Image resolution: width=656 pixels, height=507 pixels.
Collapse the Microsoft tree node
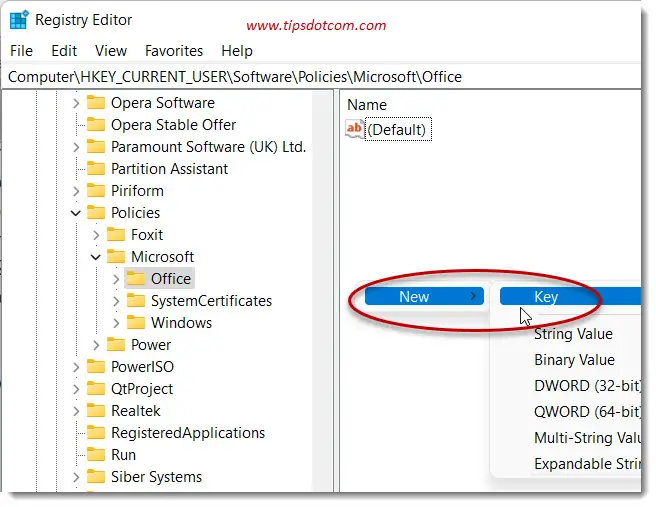96,257
